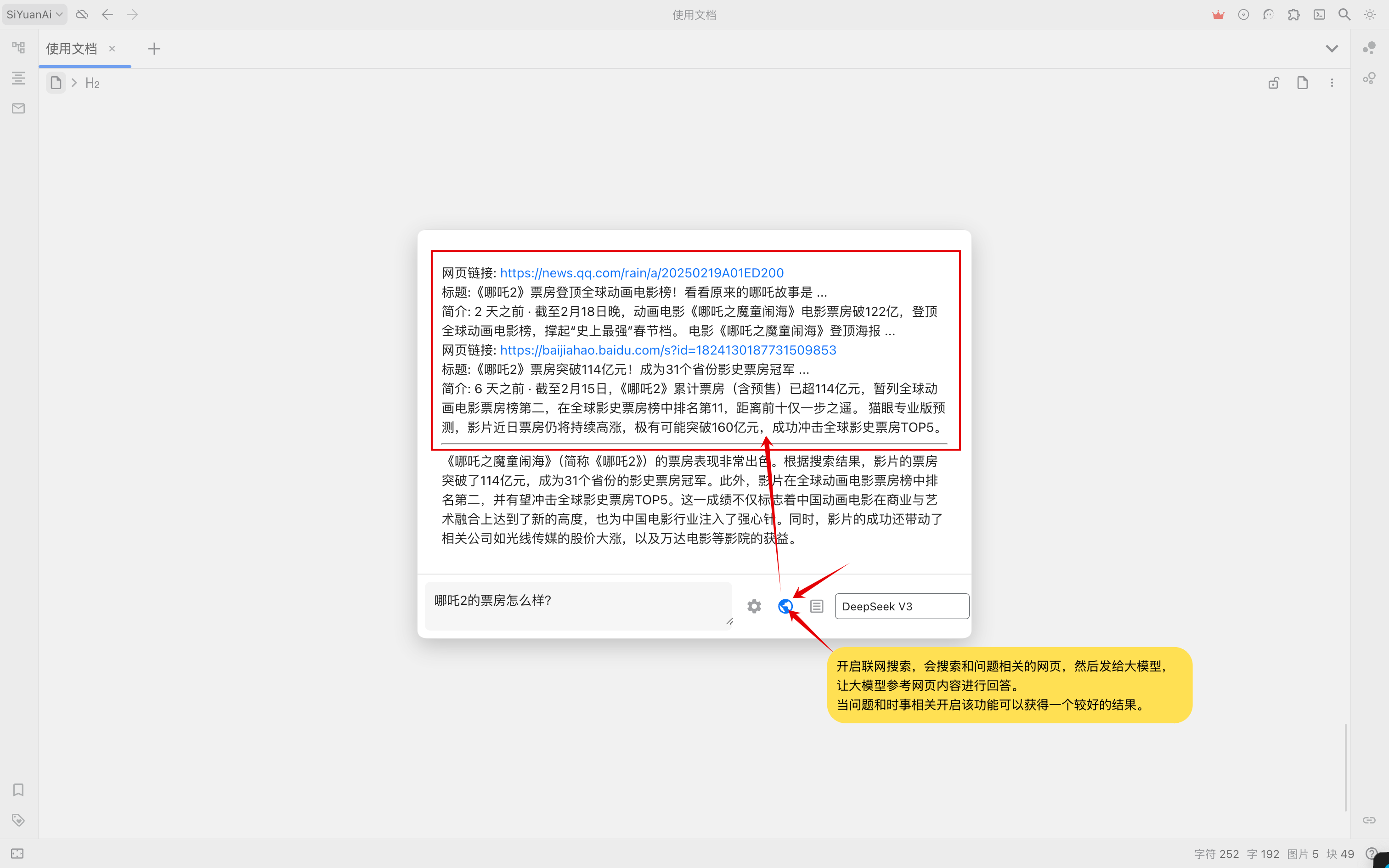
Task: Toggle the document lock icon
Action: click(1273, 82)
